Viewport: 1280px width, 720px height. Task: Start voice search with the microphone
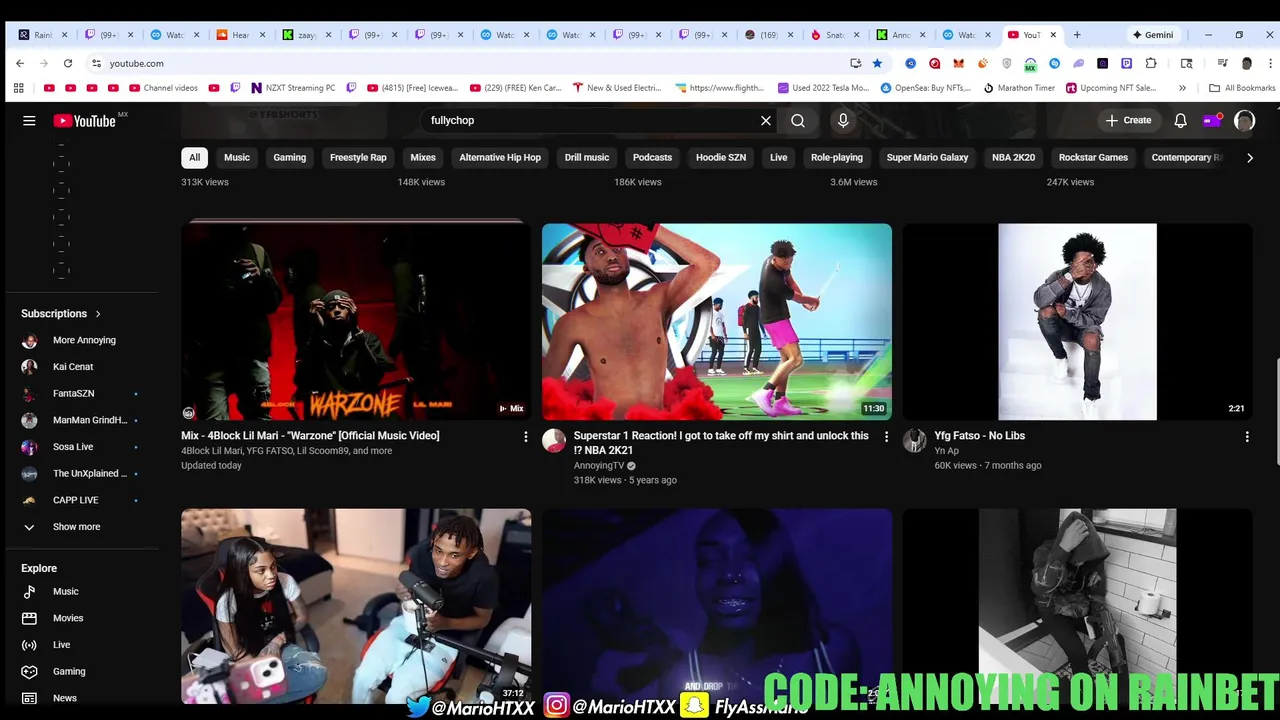coord(843,120)
